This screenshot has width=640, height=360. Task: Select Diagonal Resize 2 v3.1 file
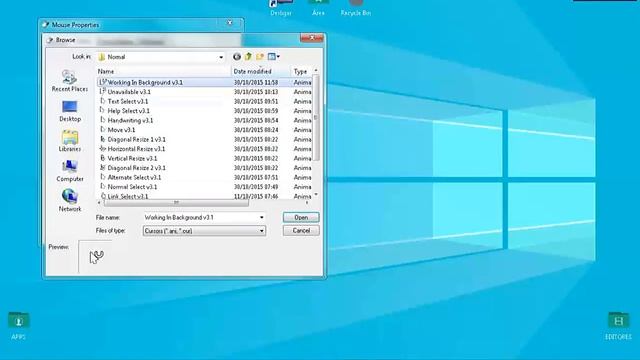[137, 168]
